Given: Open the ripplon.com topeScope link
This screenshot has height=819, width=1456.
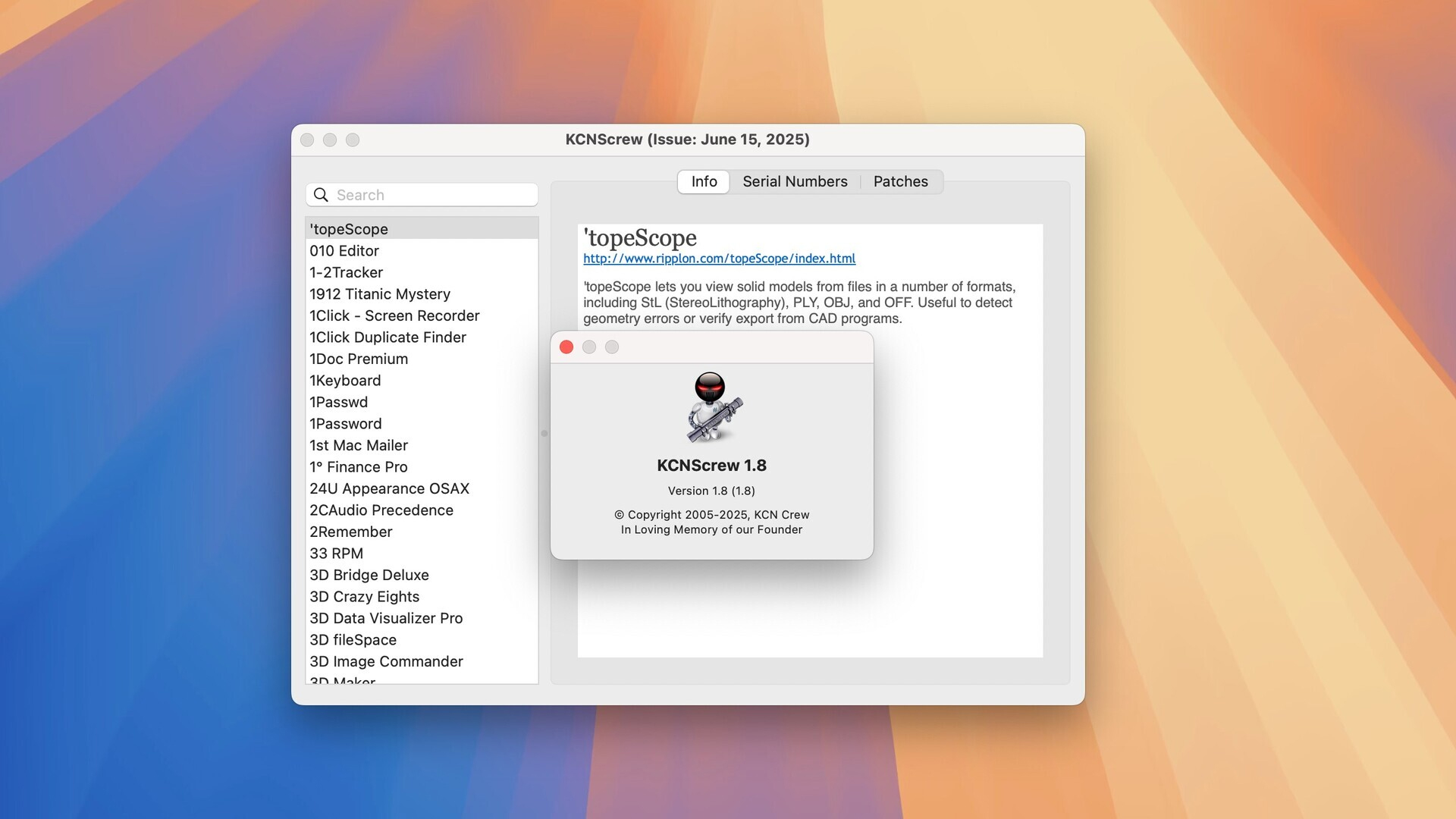Looking at the screenshot, I should (719, 259).
